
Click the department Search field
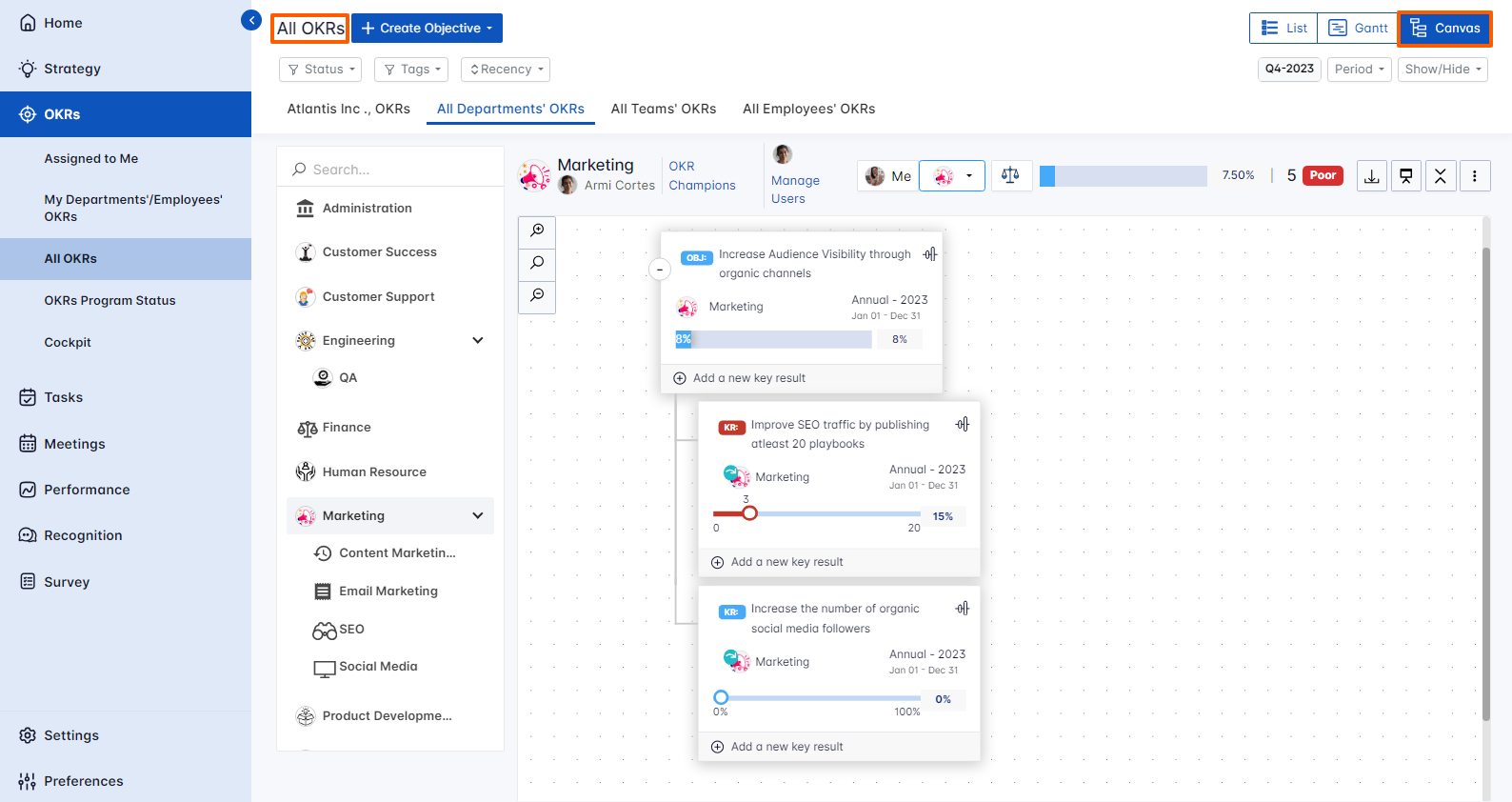tap(390, 170)
